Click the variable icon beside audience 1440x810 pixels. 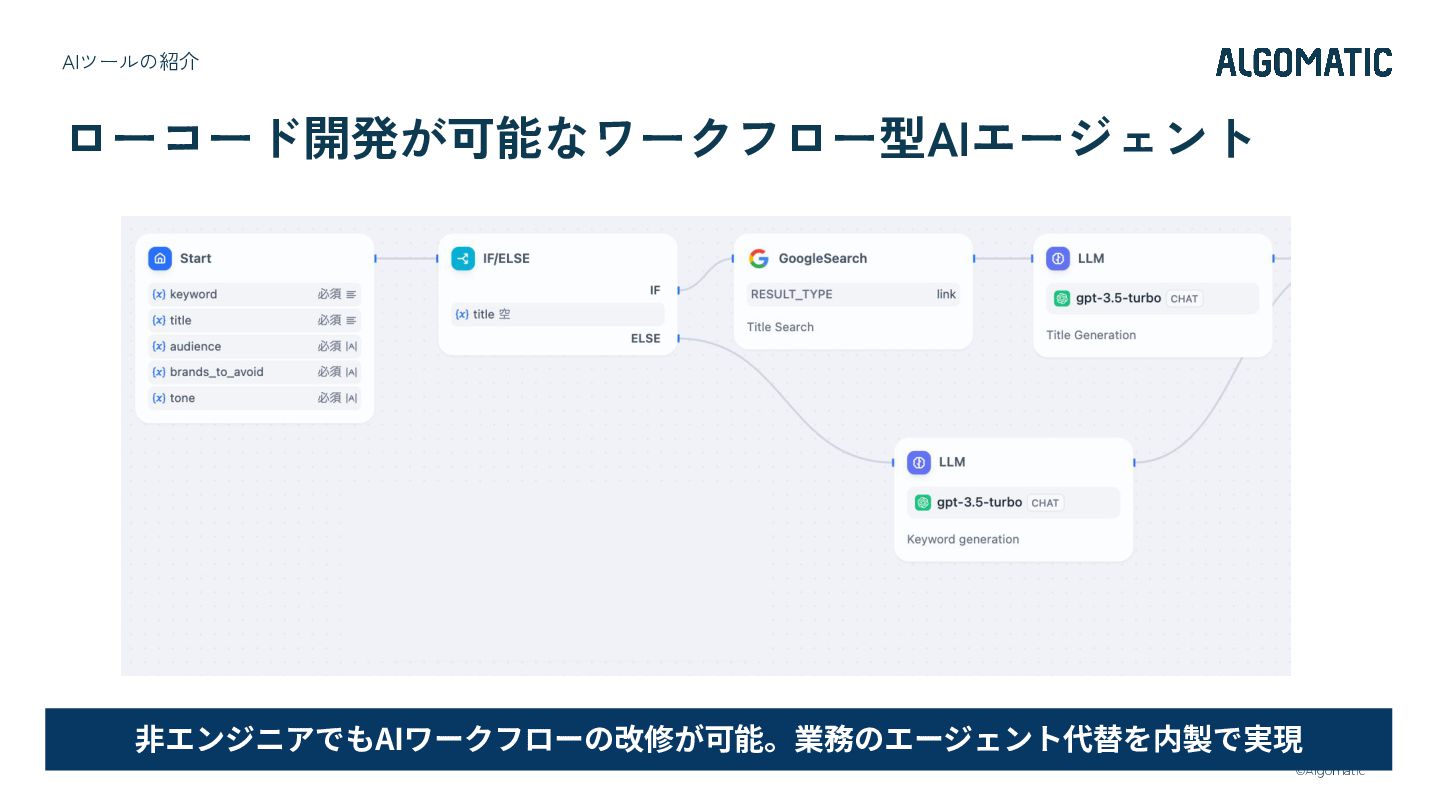tap(158, 346)
